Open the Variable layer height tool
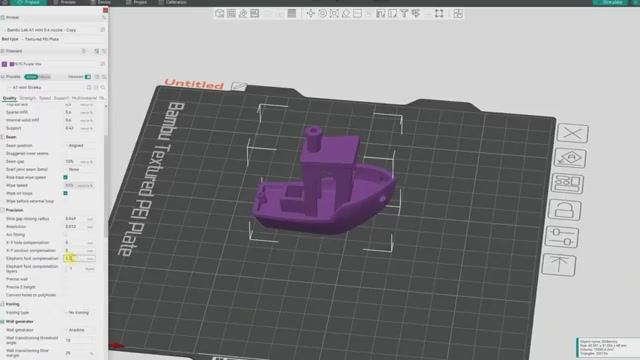 292,13
